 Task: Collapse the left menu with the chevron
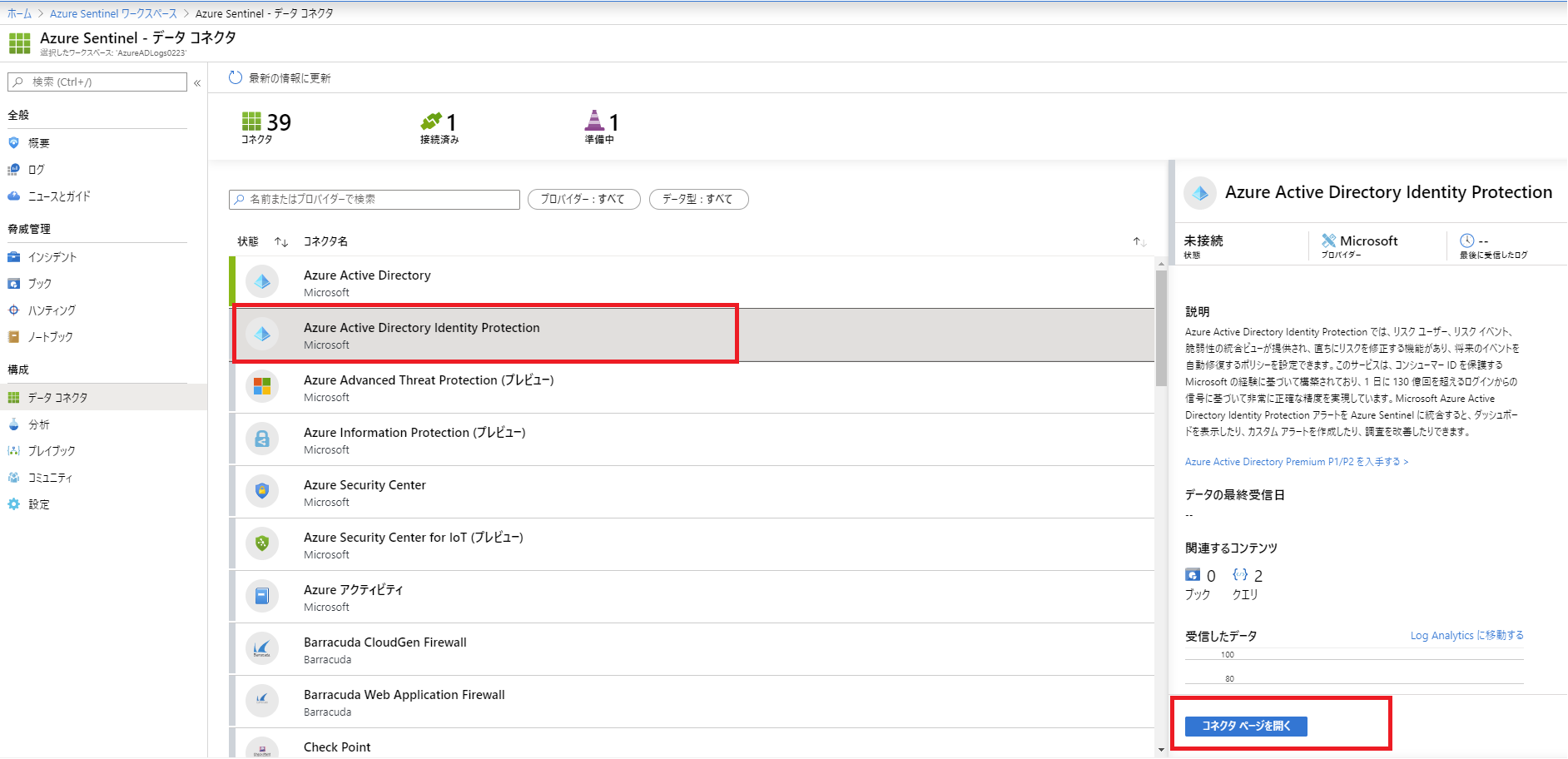point(197,82)
